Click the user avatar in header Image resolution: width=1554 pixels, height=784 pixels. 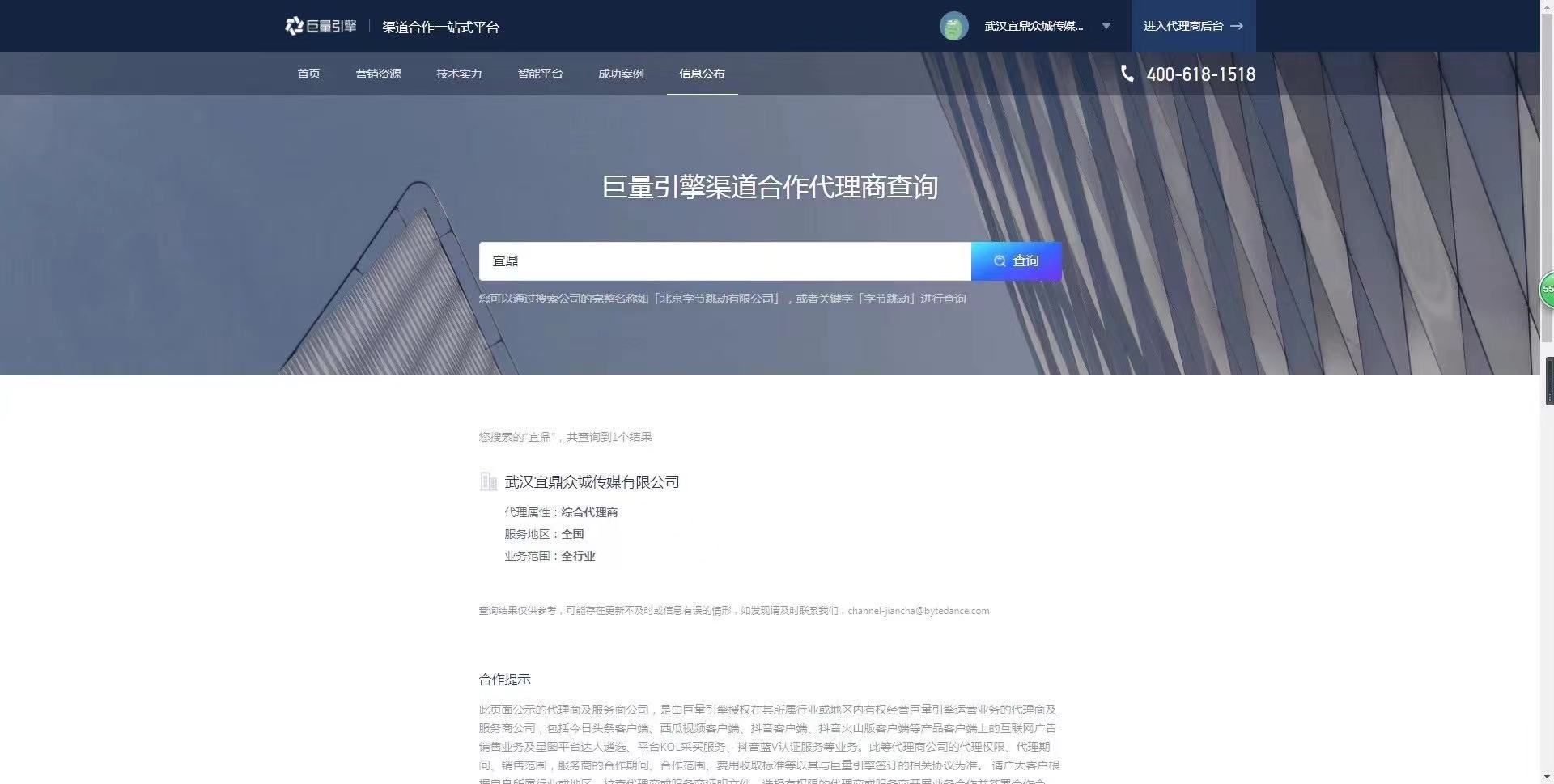coord(953,26)
